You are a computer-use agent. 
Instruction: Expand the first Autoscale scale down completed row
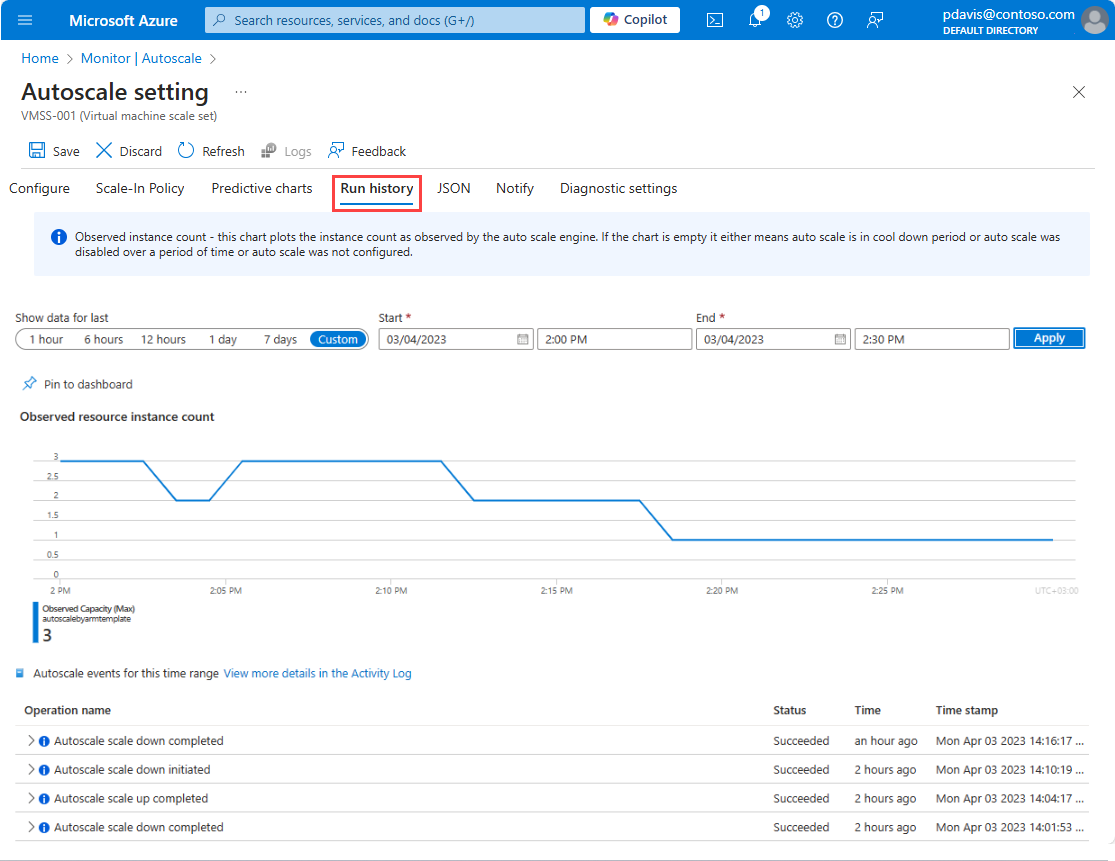[31, 741]
